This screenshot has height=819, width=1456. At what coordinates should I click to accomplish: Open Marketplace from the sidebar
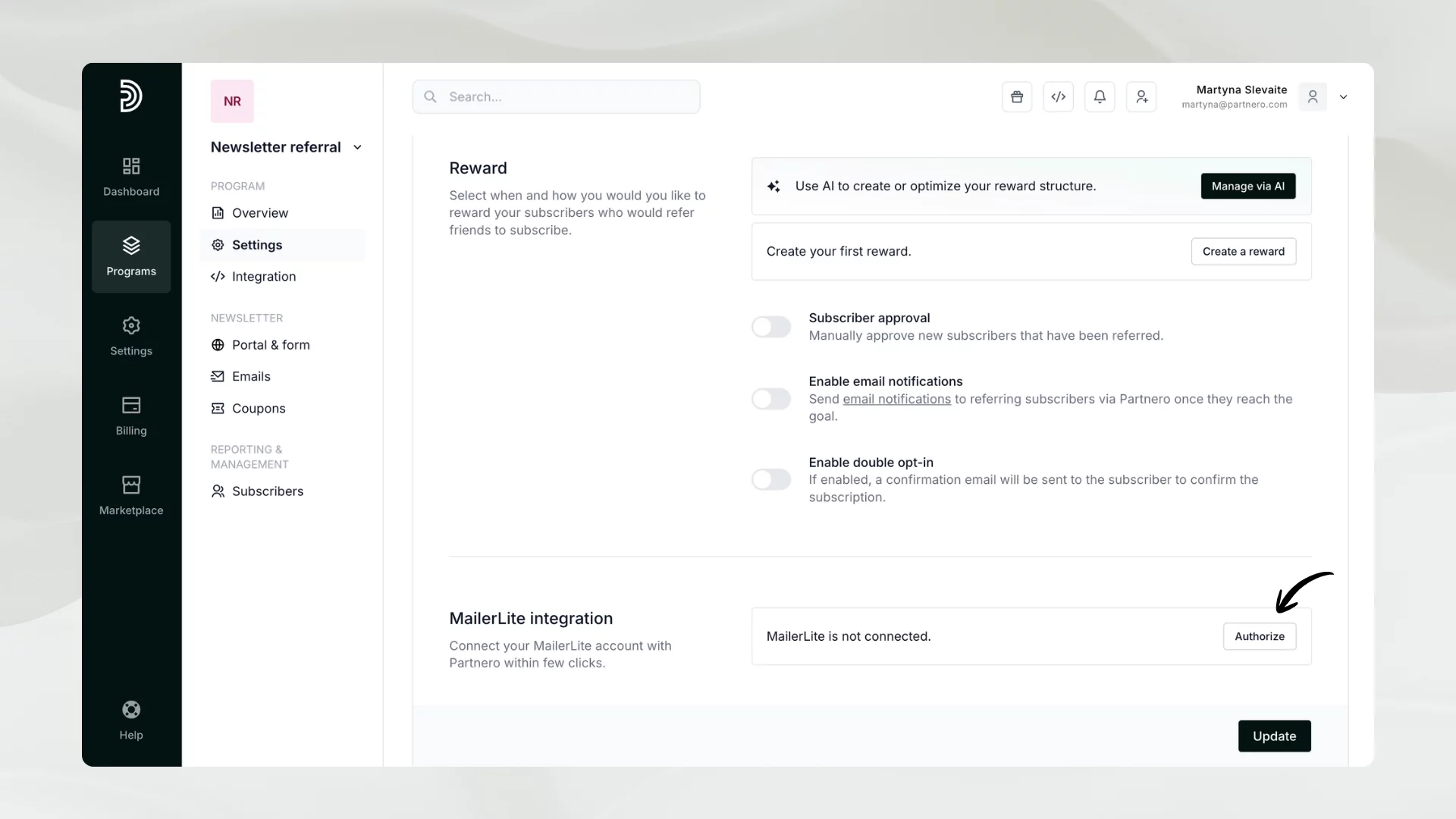pyautogui.click(x=130, y=494)
